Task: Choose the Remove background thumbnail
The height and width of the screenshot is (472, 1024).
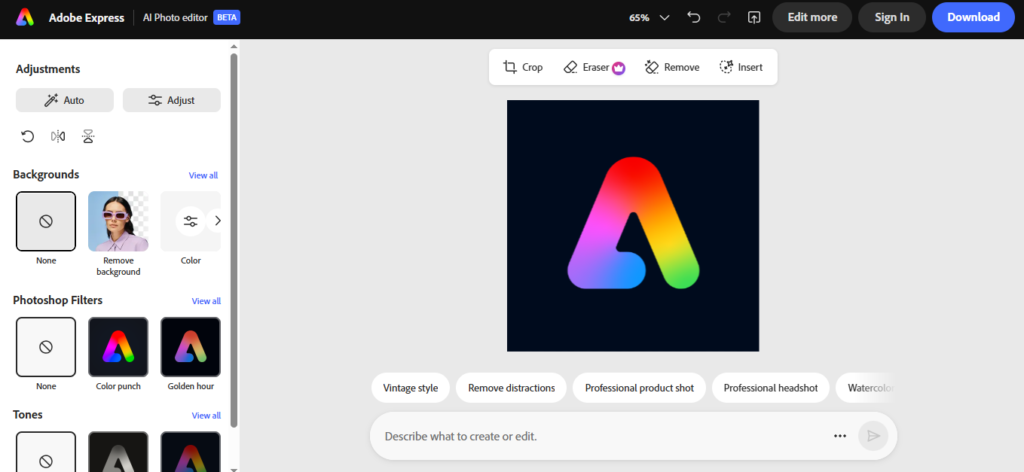Action: (x=118, y=221)
